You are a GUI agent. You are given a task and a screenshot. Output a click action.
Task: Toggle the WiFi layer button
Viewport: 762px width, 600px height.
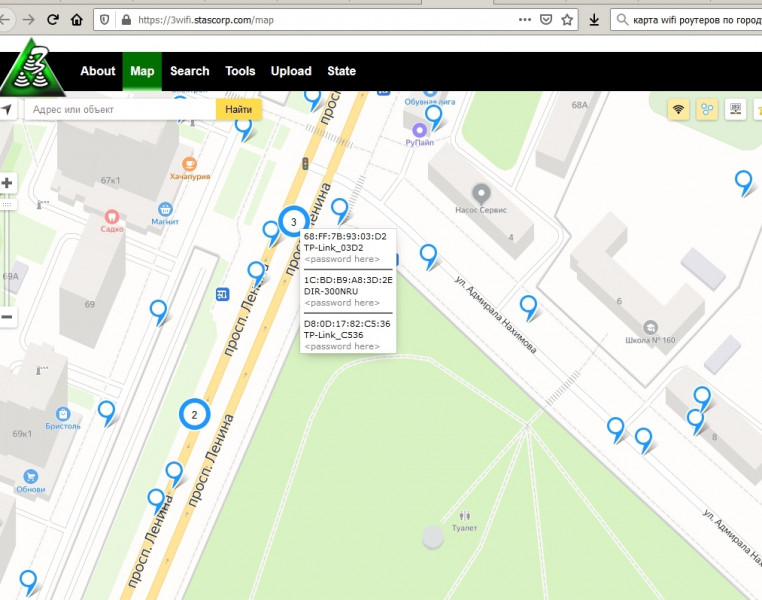click(679, 109)
